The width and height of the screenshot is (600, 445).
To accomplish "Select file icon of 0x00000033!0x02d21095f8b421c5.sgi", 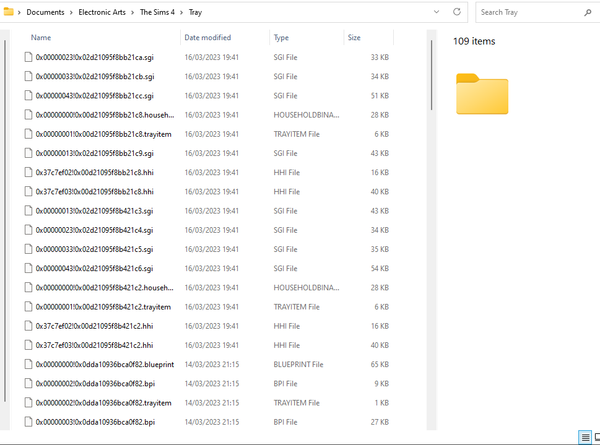I will (x=28, y=249).
